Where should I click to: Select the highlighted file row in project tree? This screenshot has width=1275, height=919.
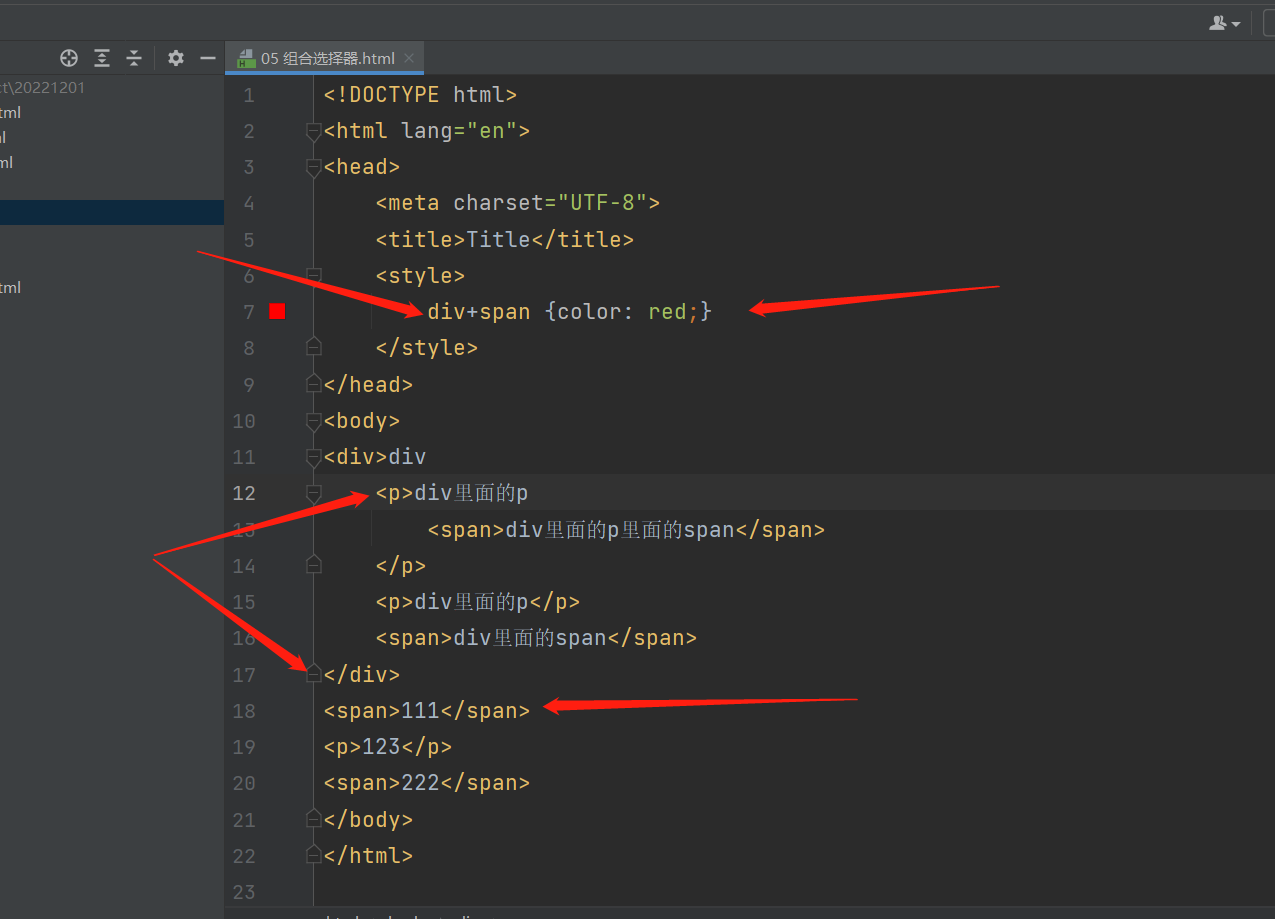pos(112,212)
